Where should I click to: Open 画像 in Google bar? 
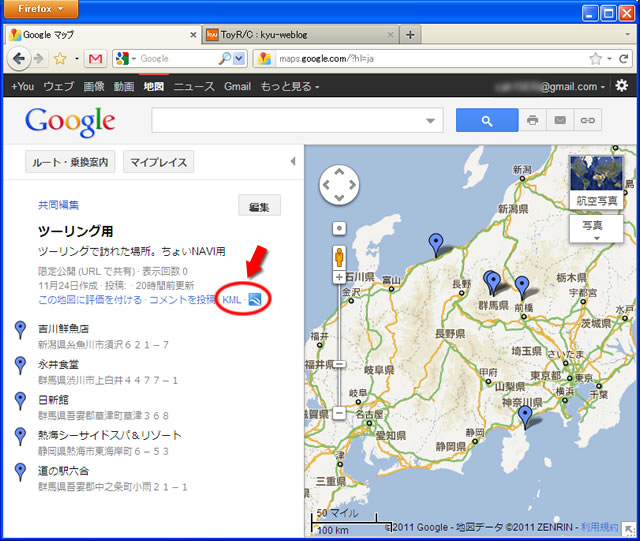pyautogui.click(x=93, y=86)
